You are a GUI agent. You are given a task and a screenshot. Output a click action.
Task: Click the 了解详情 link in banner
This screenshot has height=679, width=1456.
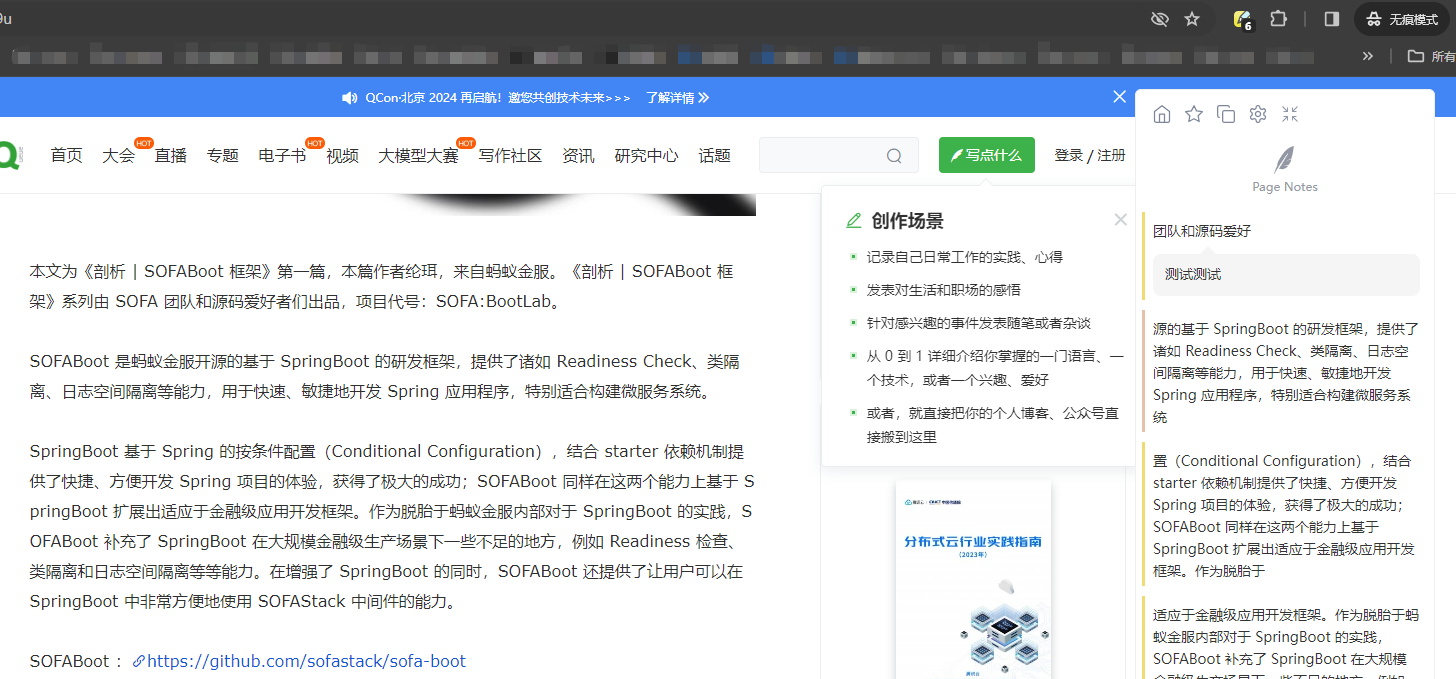pyautogui.click(x=677, y=98)
